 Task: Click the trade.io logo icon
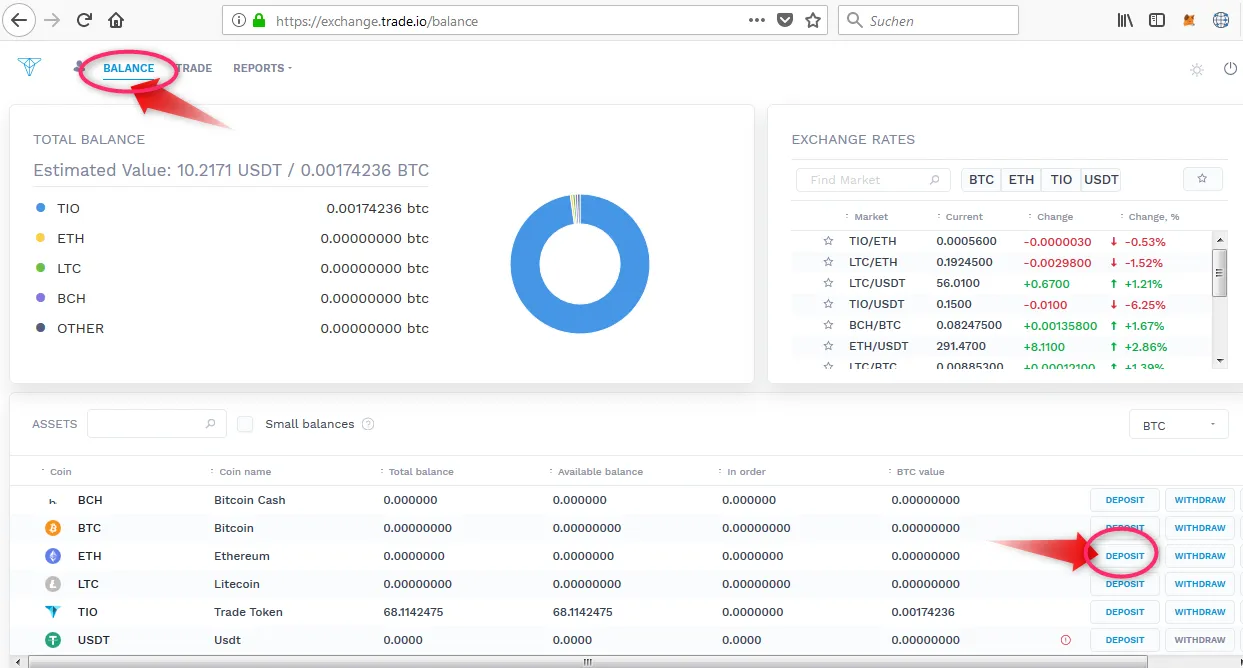(x=29, y=67)
